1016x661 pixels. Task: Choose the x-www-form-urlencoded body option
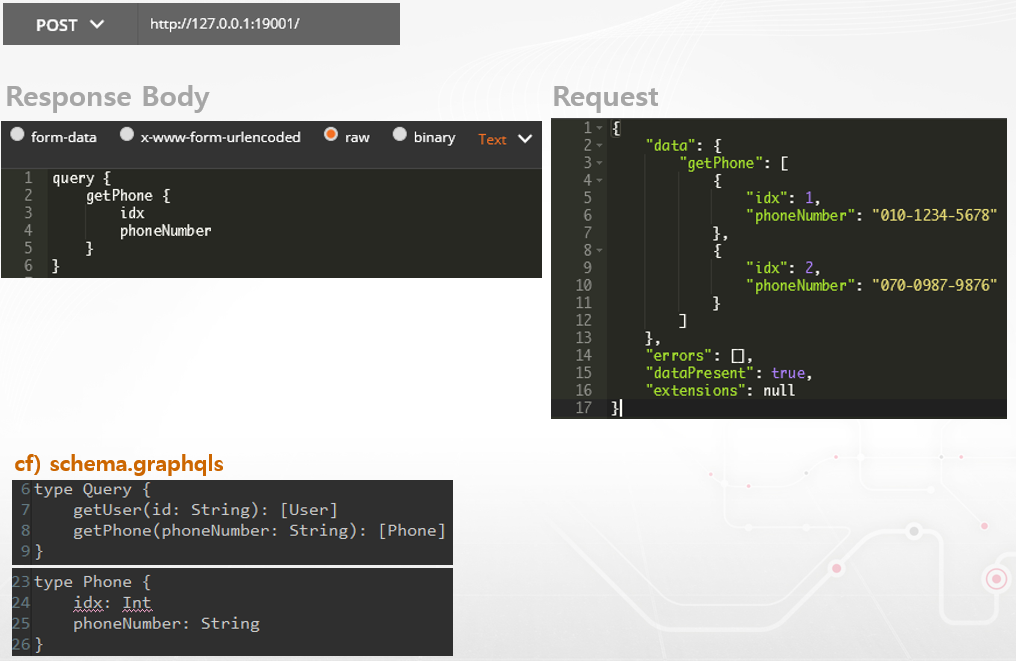(x=127, y=135)
